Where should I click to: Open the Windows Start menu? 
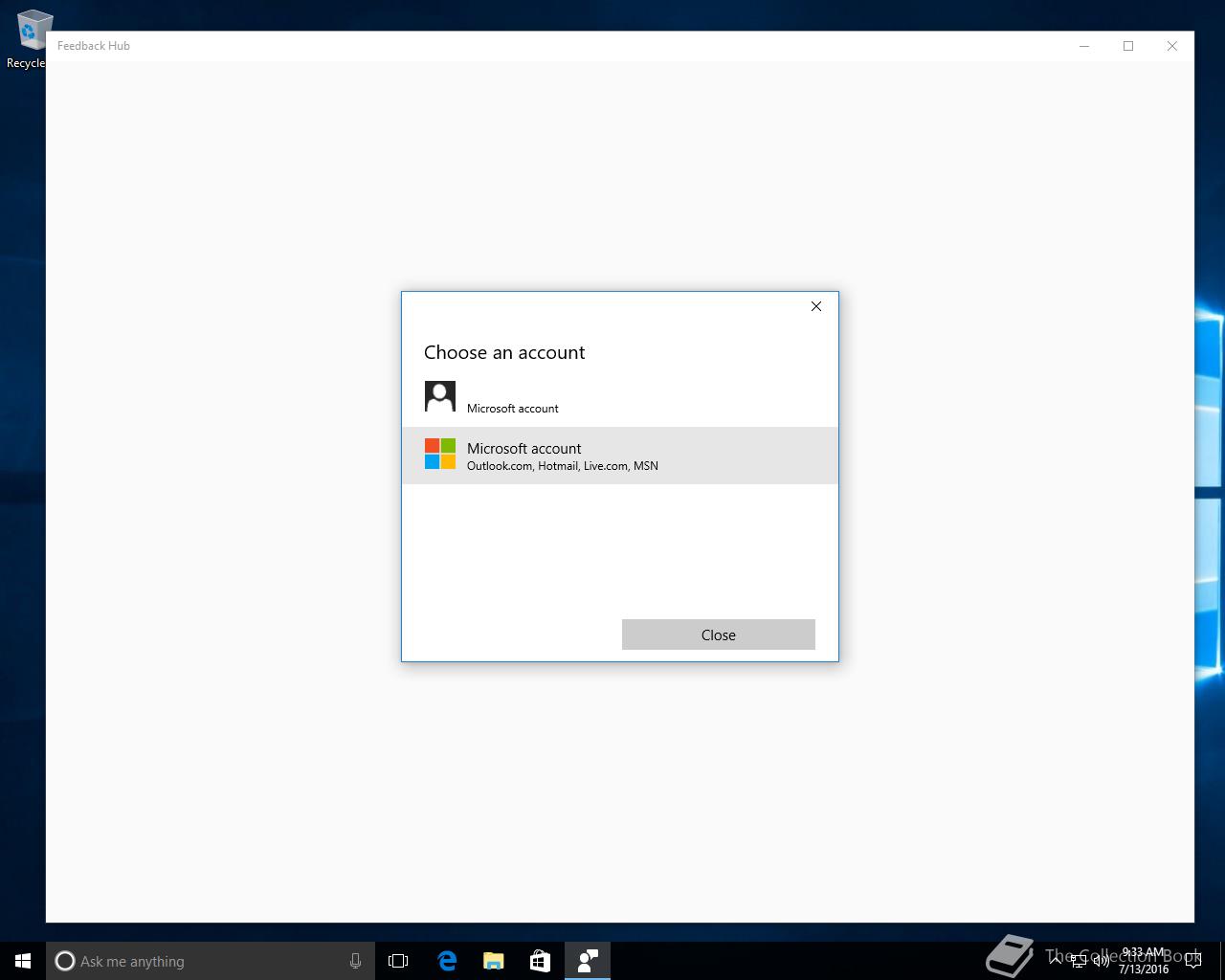coord(23,961)
